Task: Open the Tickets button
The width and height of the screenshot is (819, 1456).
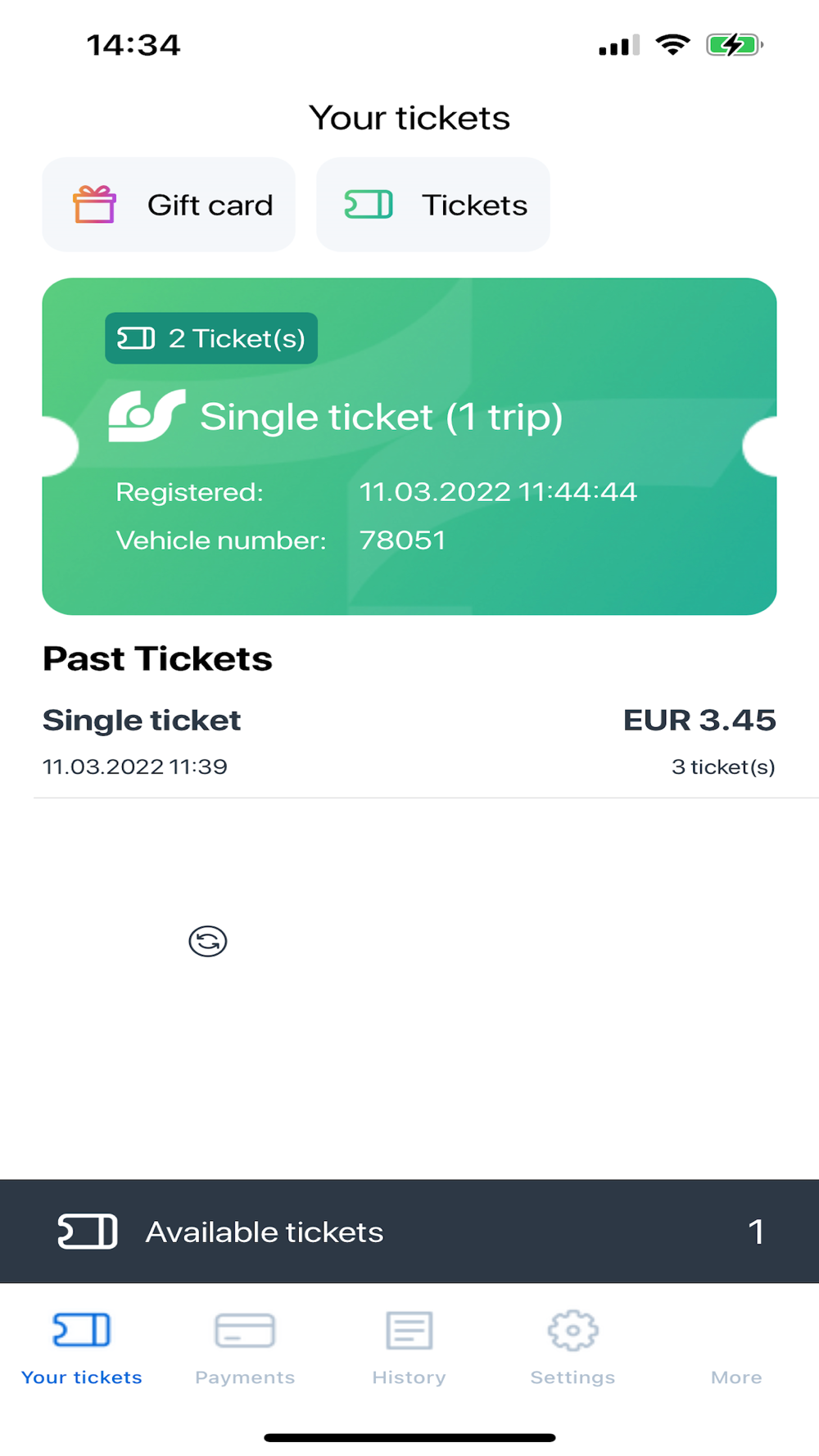Action: (432, 205)
